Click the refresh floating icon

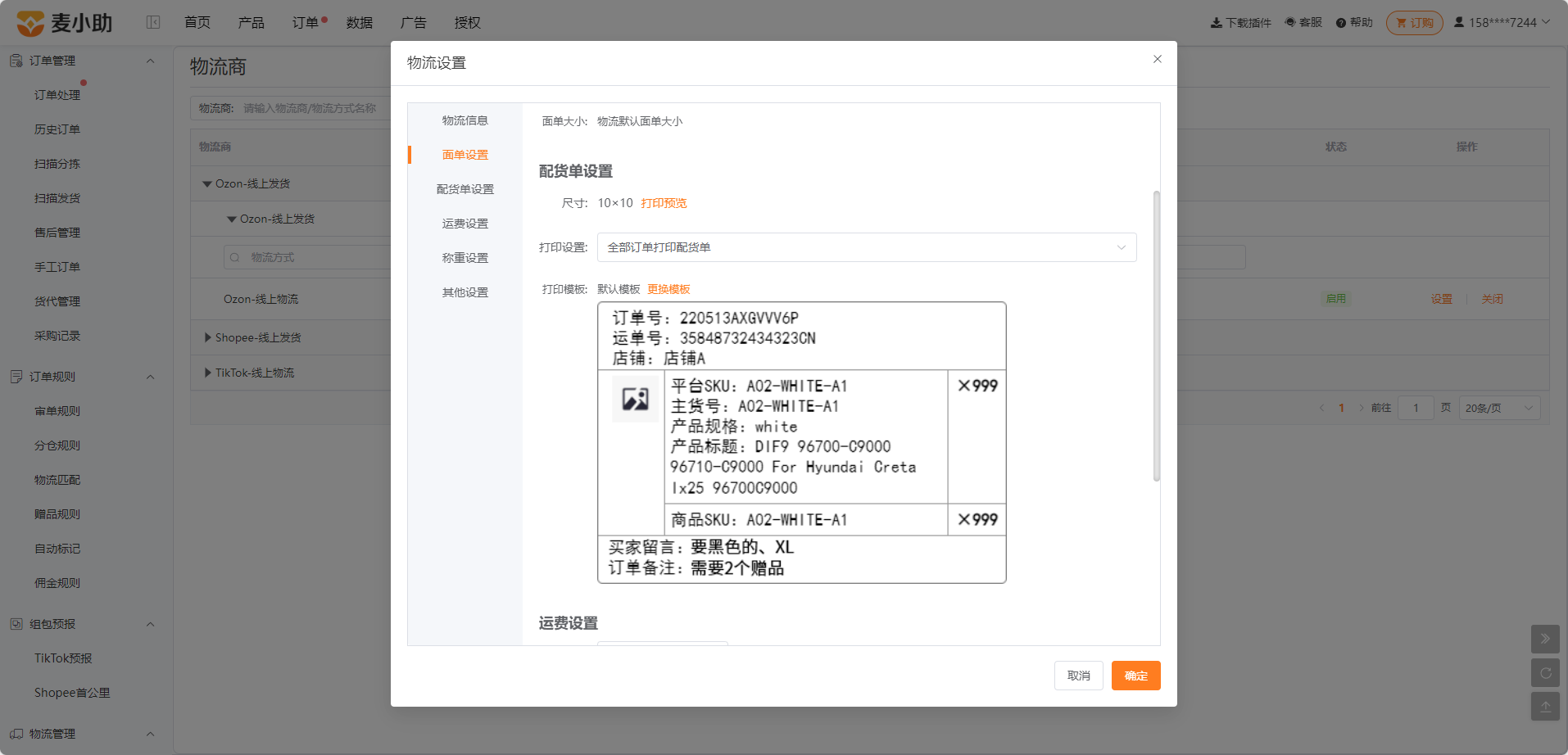tap(1545, 673)
